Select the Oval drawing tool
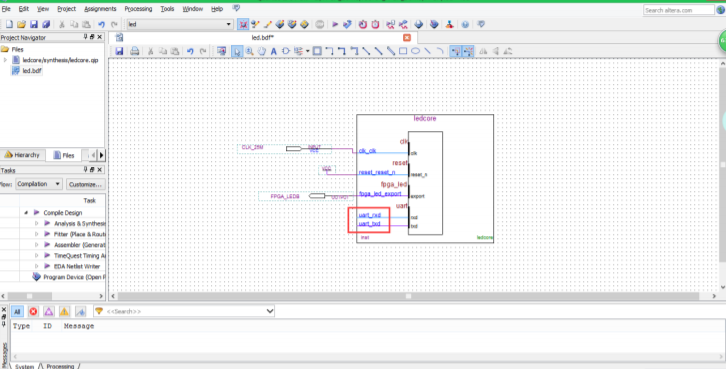This screenshot has height=369, width=726. [x=415, y=51]
